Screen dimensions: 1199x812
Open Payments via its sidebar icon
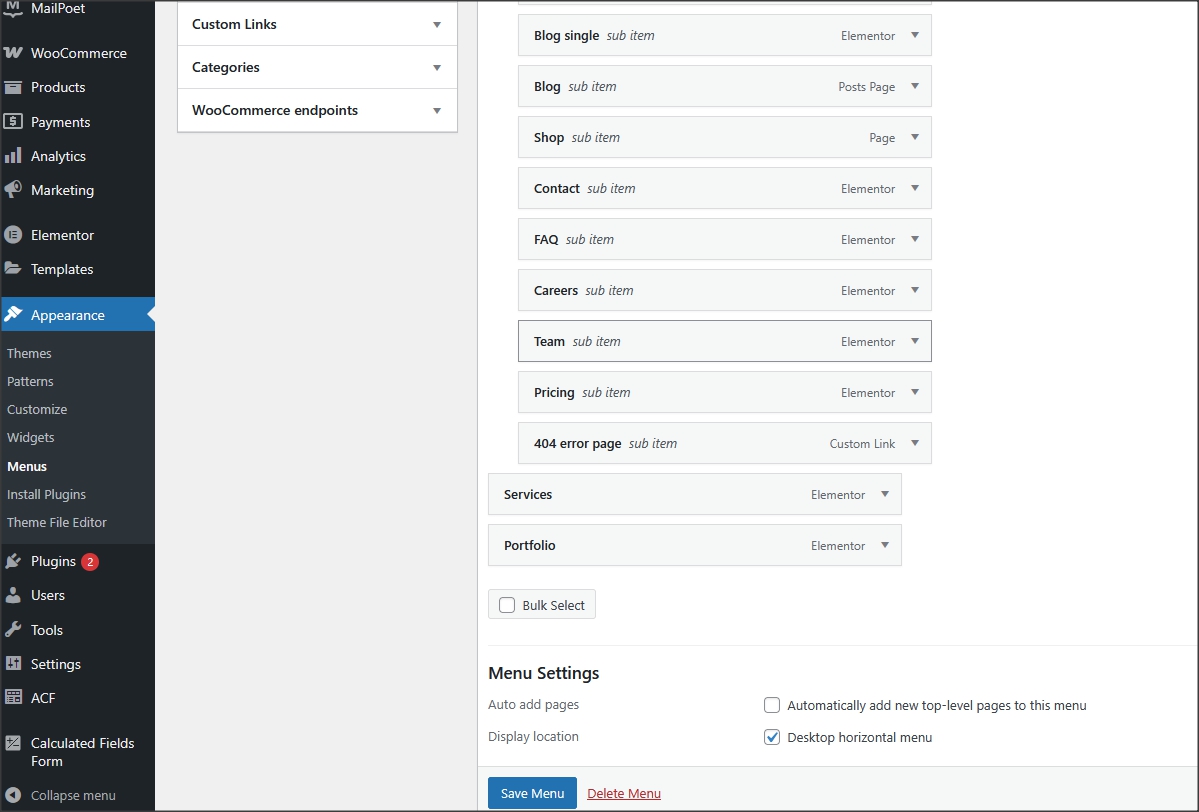tap(13, 122)
